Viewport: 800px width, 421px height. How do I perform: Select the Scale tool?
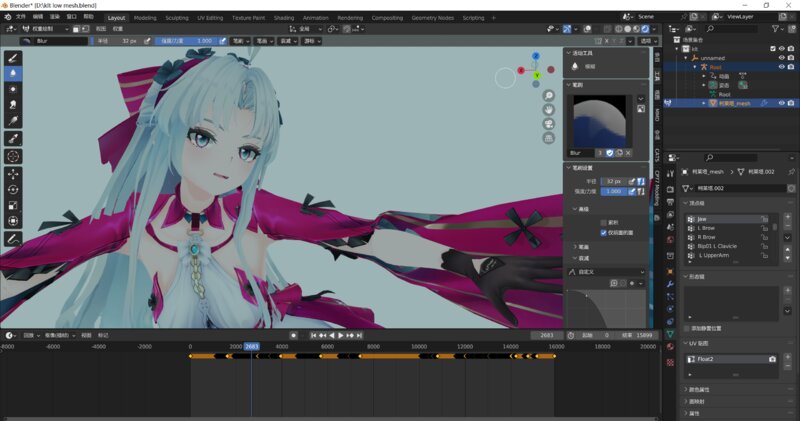(x=13, y=205)
